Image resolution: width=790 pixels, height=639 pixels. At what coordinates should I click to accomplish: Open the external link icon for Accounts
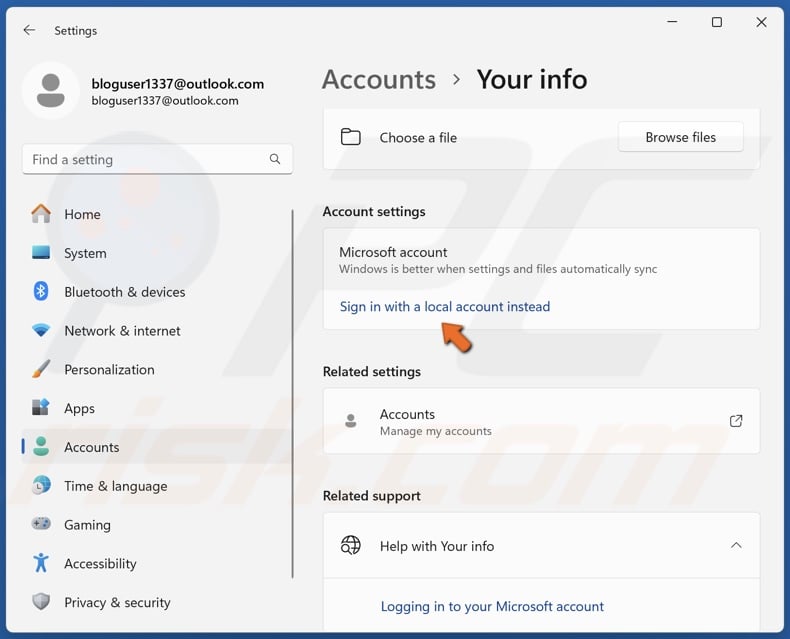[736, 421]
